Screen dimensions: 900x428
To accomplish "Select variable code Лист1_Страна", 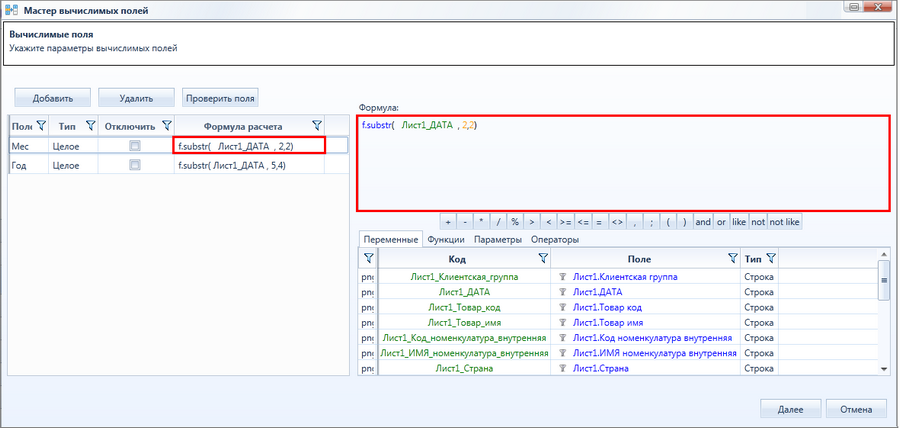I will pyautogui.click(x=463, y=368).
